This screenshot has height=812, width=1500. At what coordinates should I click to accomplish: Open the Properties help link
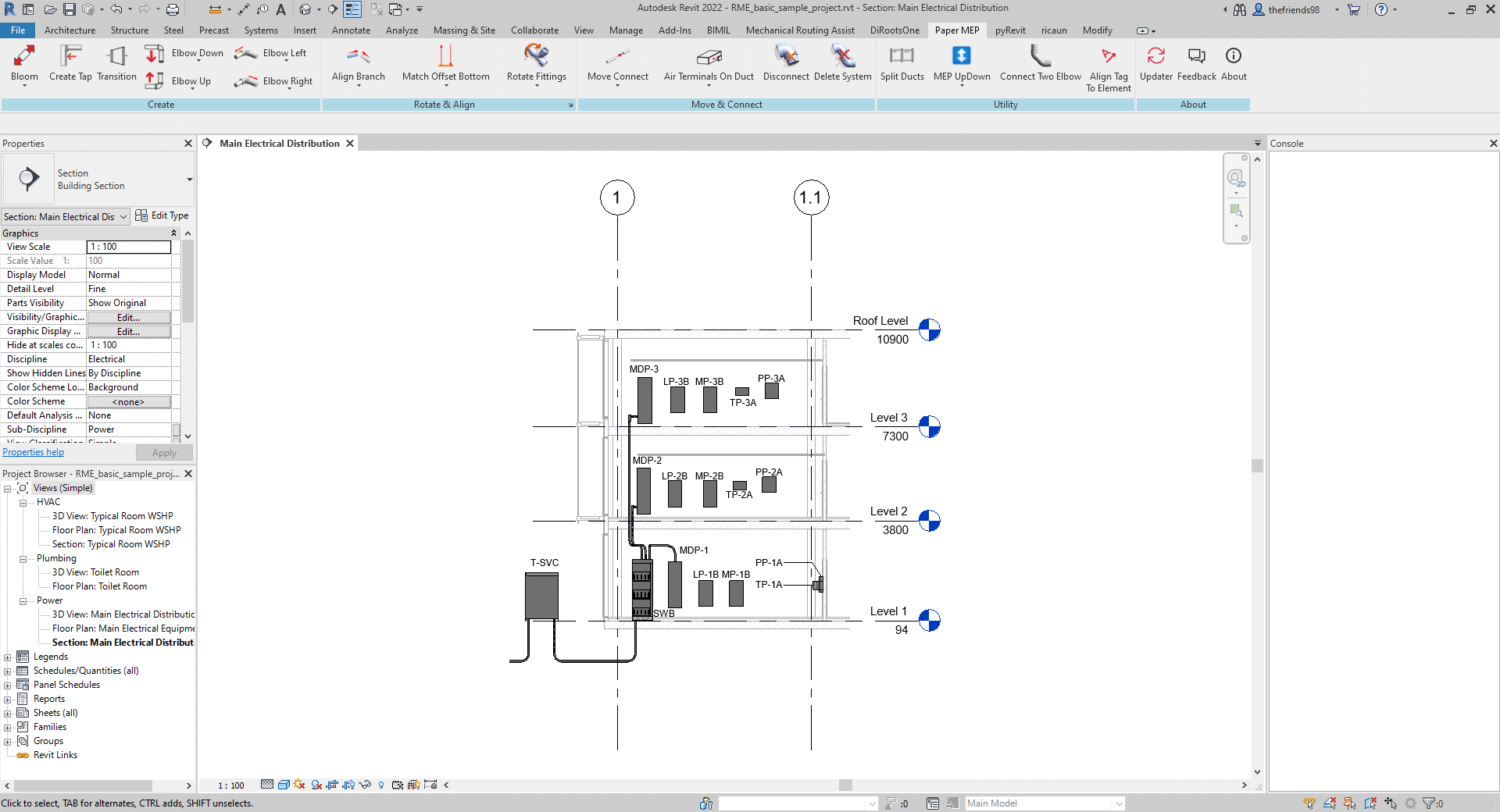click(34, 453)
